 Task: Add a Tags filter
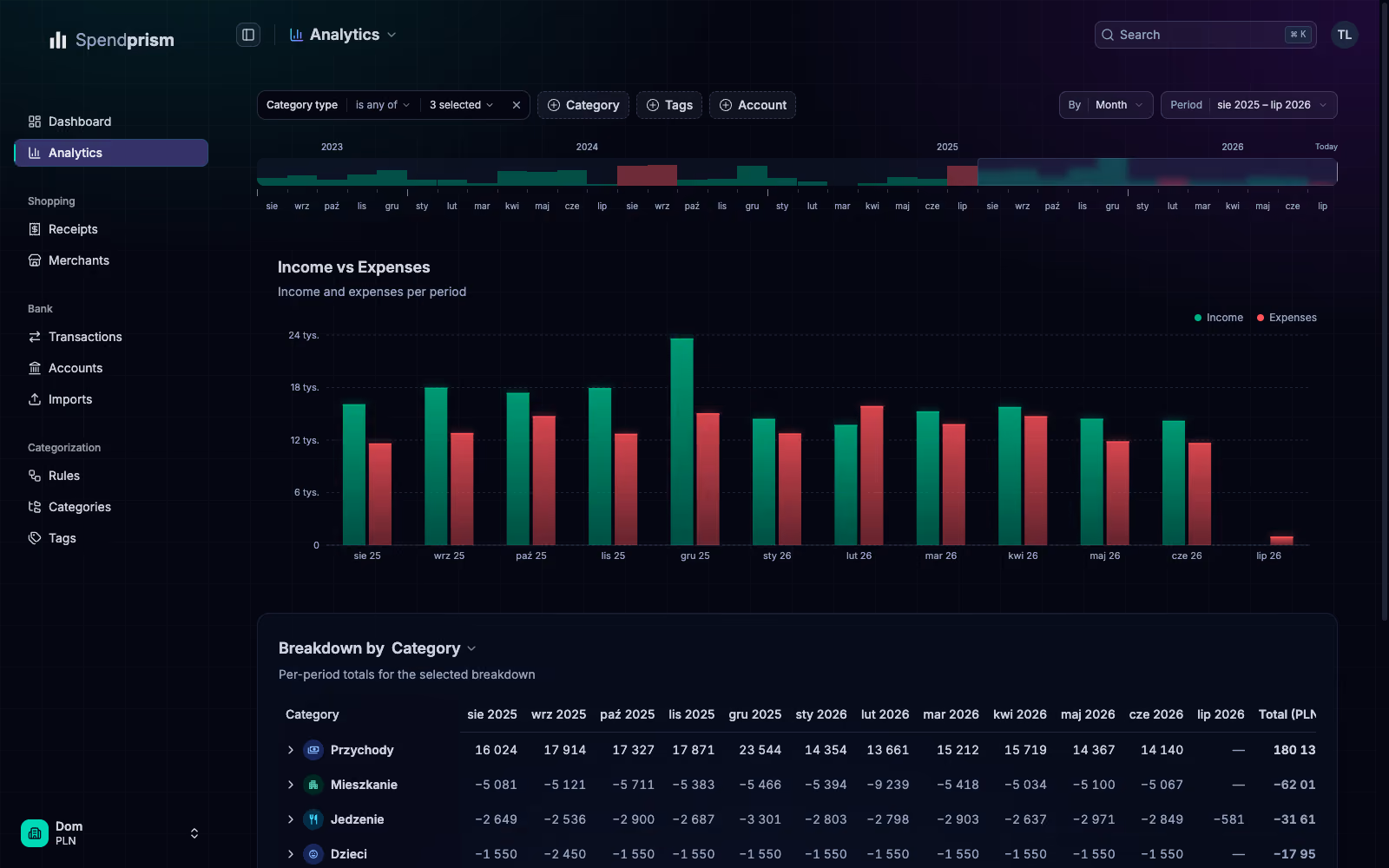669,105
